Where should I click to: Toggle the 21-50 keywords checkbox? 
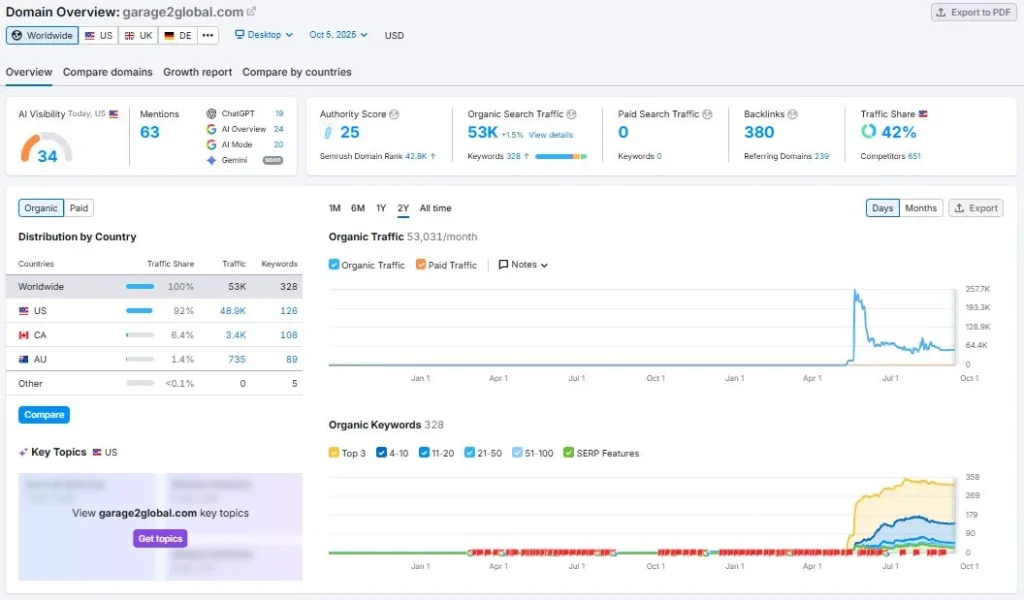(x=470, y=452)
